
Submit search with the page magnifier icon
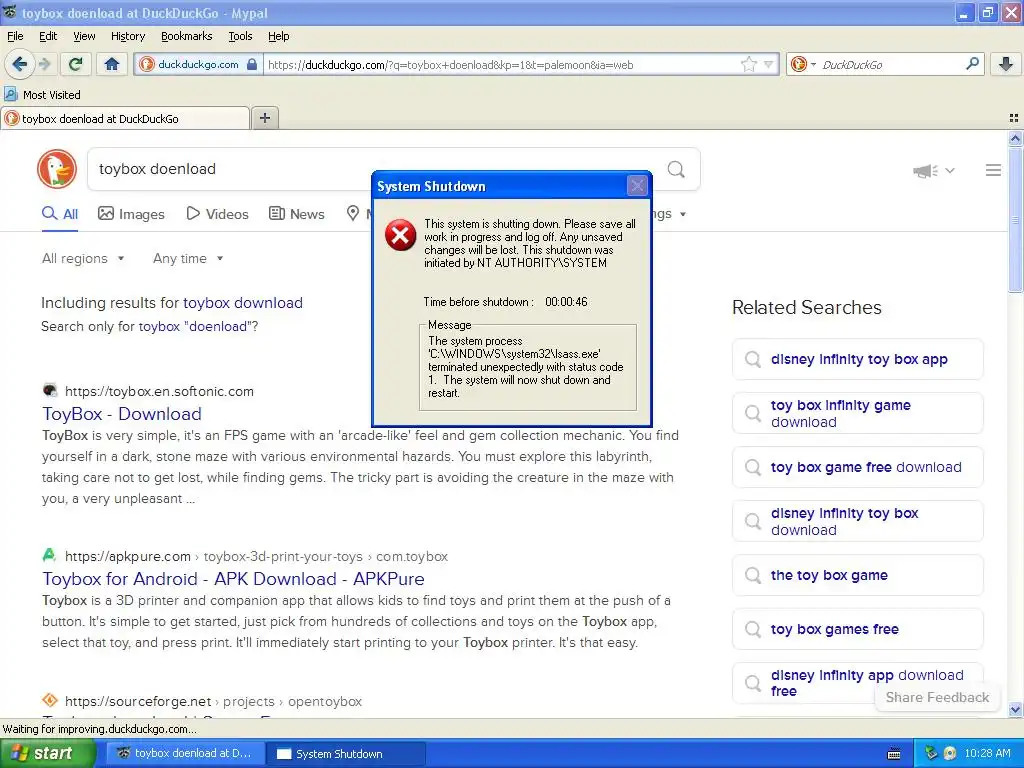tap(676, 170)
